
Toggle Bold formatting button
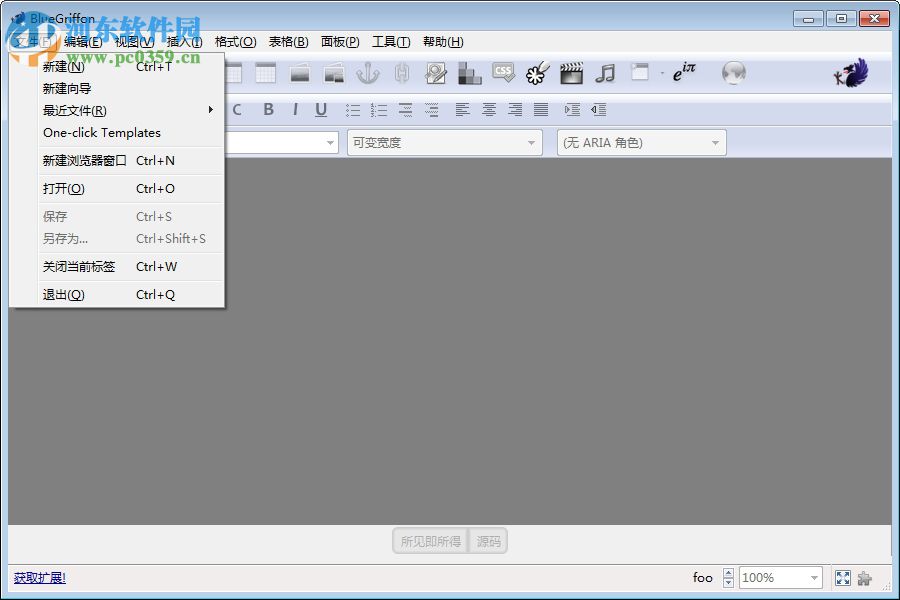pyautogui.click(x=268, y=110)
